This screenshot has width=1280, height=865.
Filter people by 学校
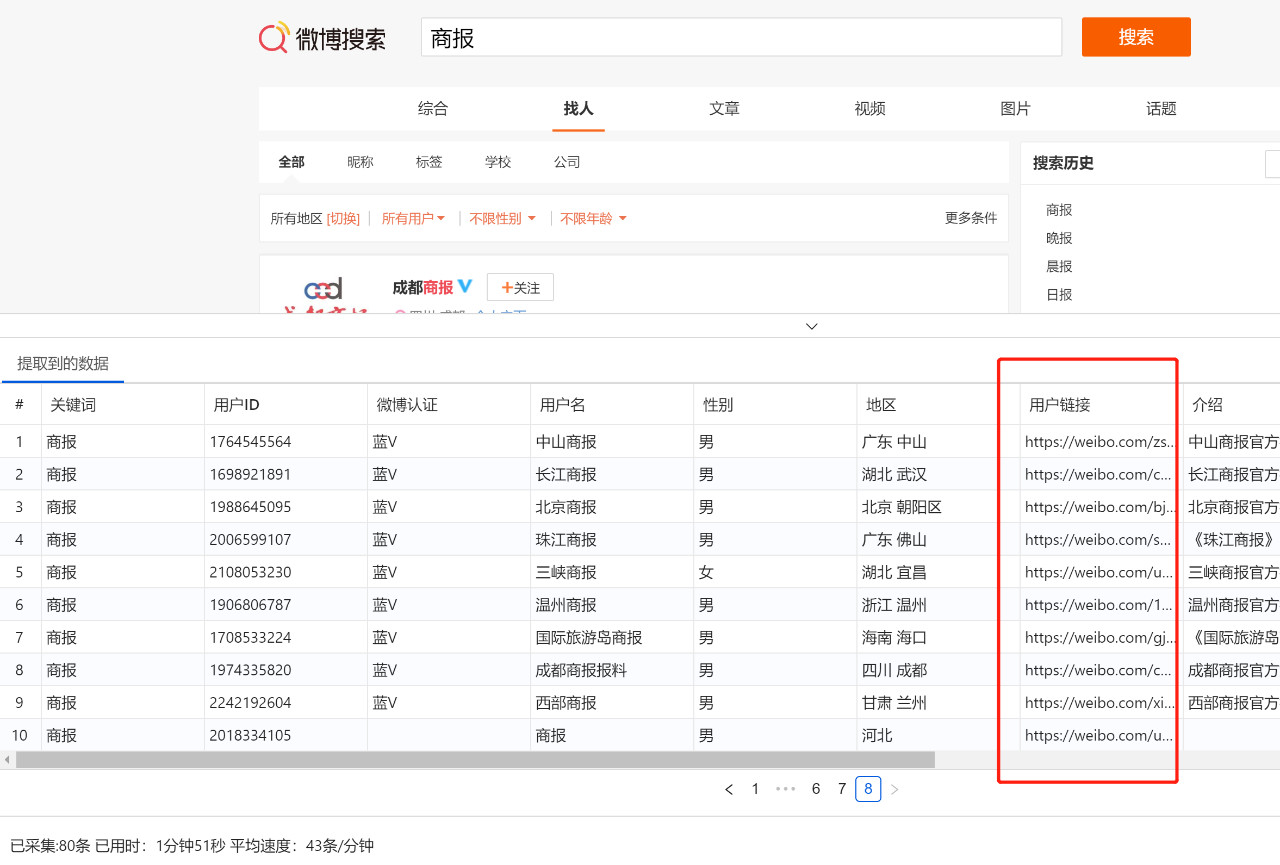(x=498, y=162)
